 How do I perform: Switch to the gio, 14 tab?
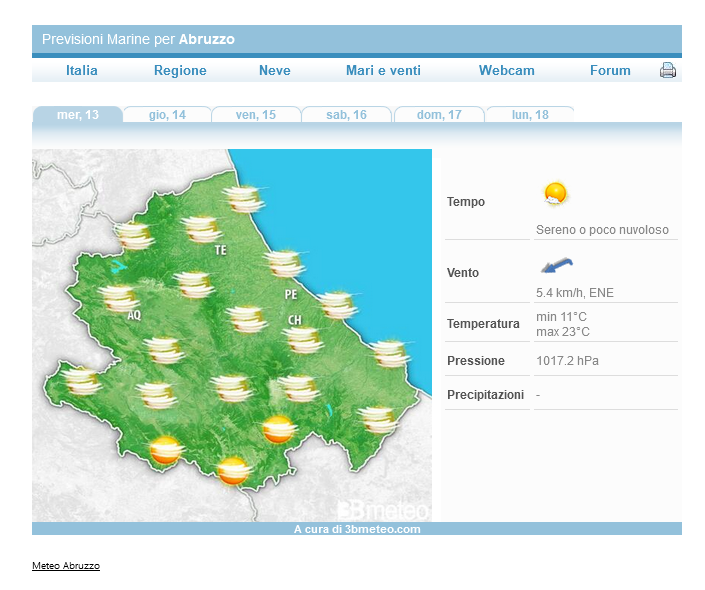coord(167,115)
